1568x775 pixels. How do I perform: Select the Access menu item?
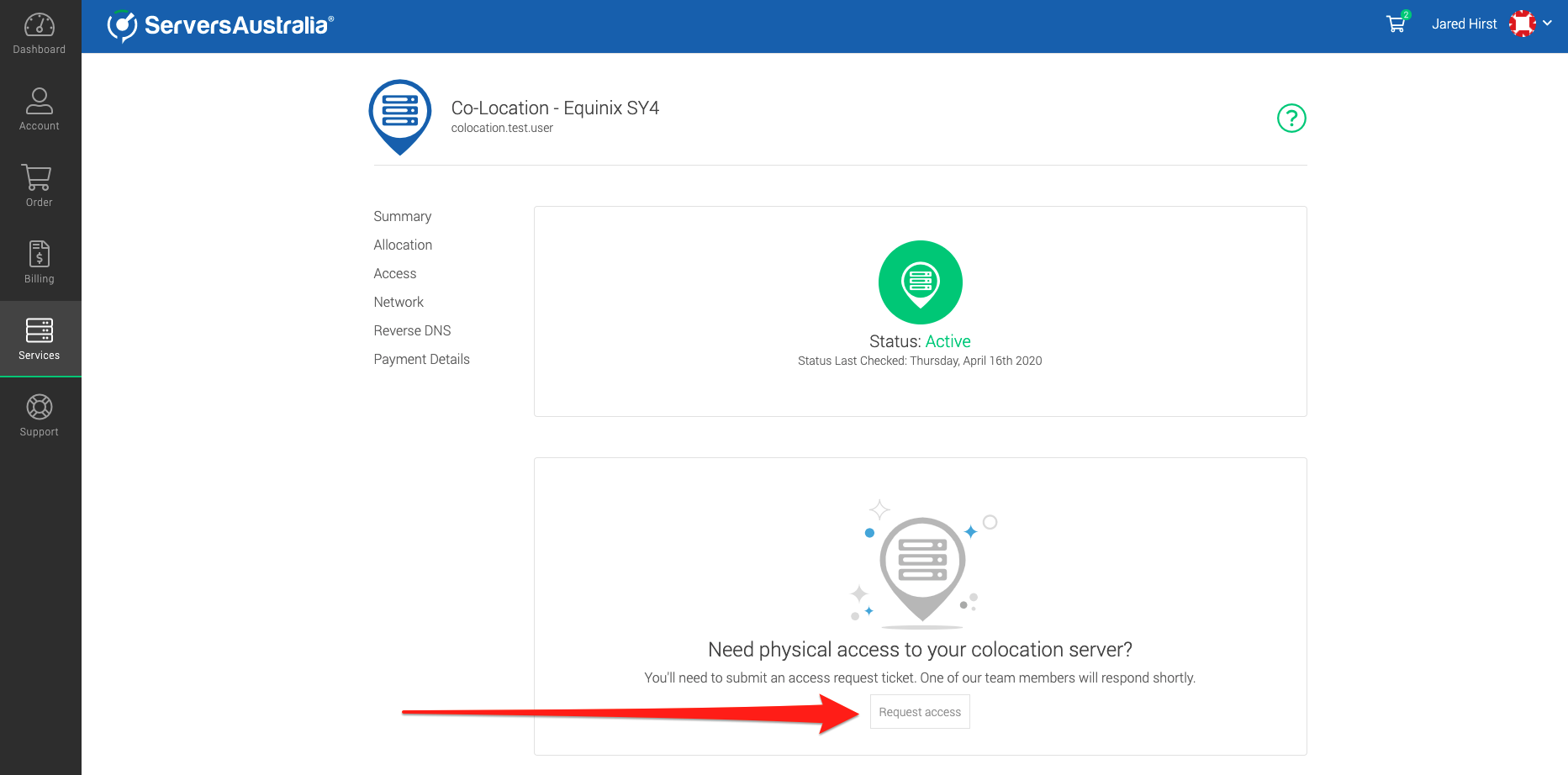[x=394, y=273]
